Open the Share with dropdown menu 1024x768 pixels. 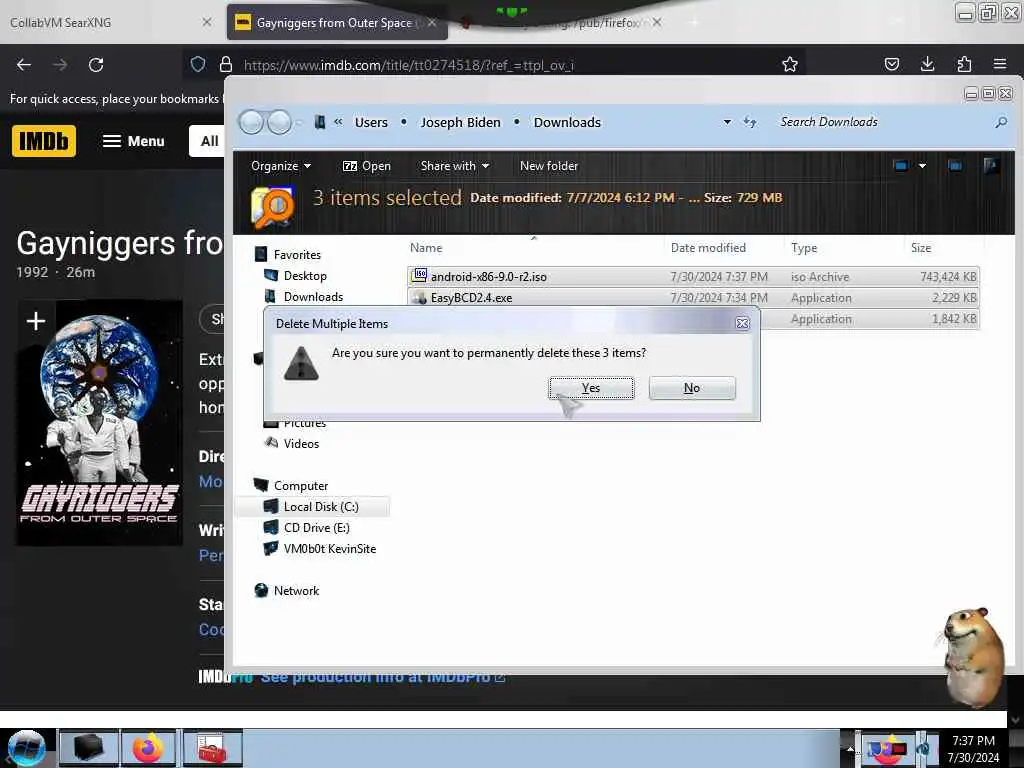point(455,166)
